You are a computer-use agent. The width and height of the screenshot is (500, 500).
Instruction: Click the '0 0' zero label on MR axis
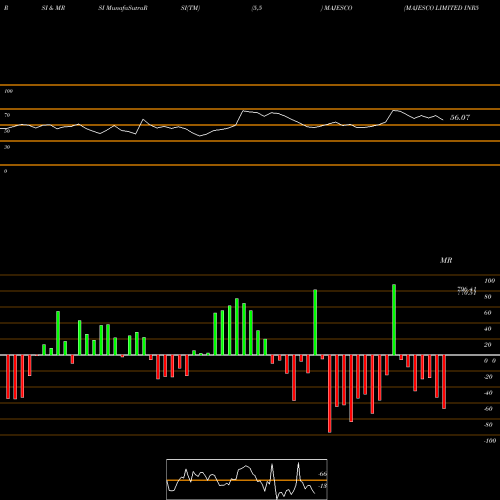[490, 361]
